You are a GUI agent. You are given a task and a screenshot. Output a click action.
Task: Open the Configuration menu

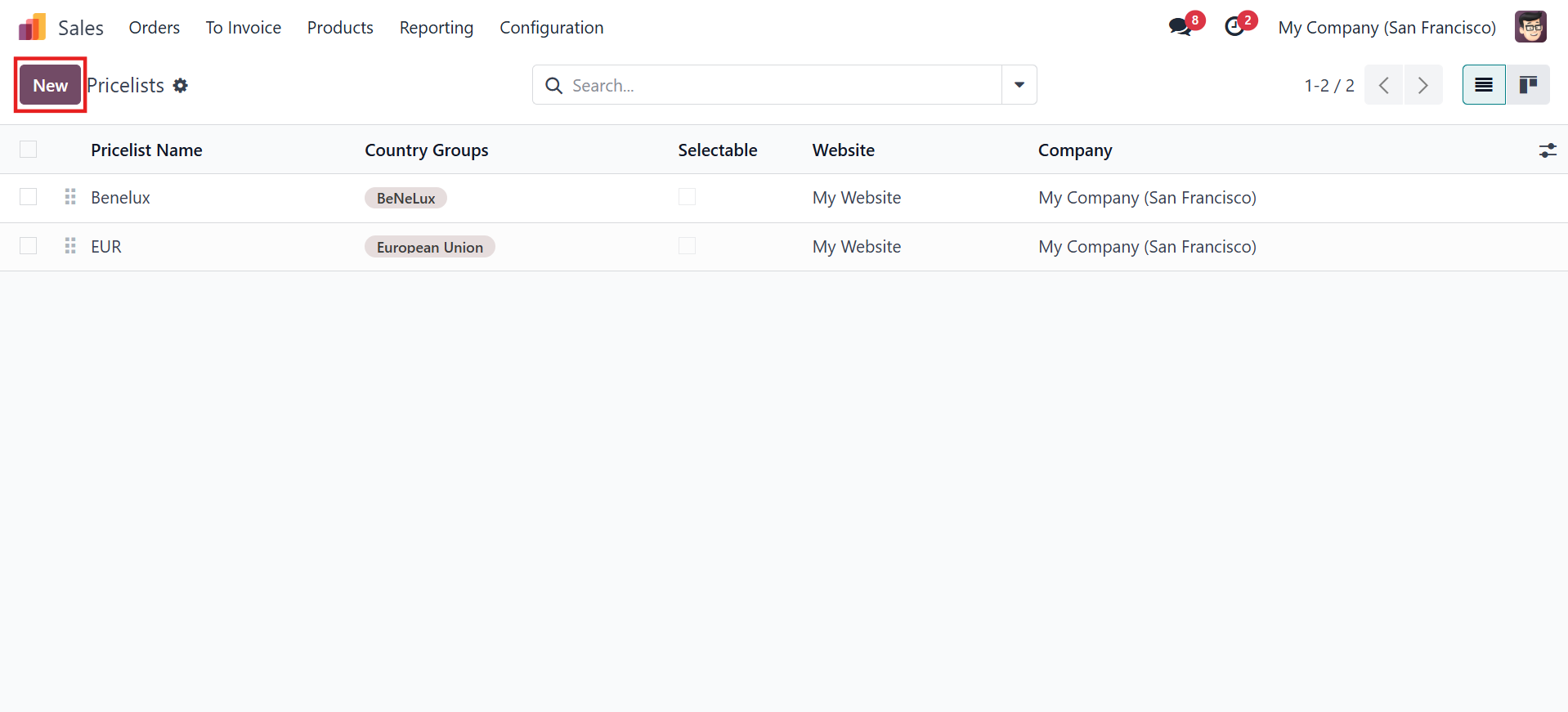(x=552, y=27)
